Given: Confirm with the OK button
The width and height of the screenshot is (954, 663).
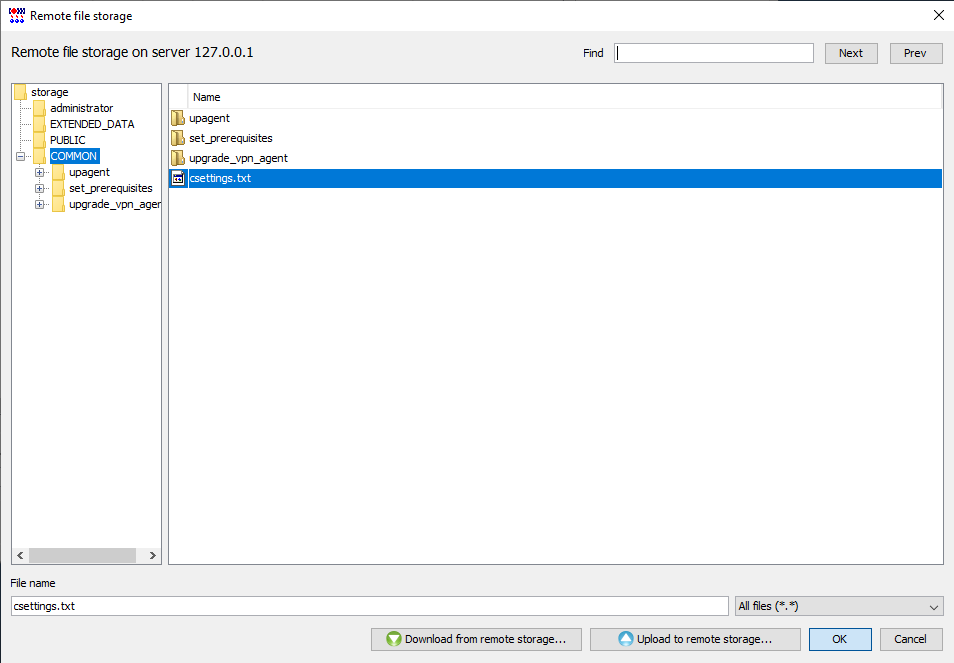Looking at the screenshot, I should [840, 639].
